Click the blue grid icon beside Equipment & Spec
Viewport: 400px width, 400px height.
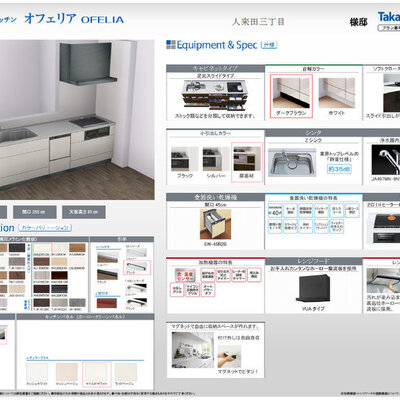[x=171, y=45]
